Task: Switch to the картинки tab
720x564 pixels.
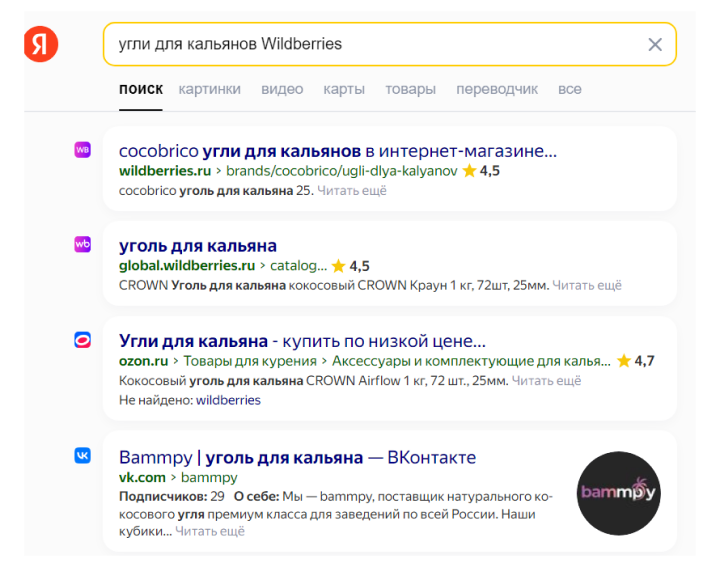Action: 209,89
